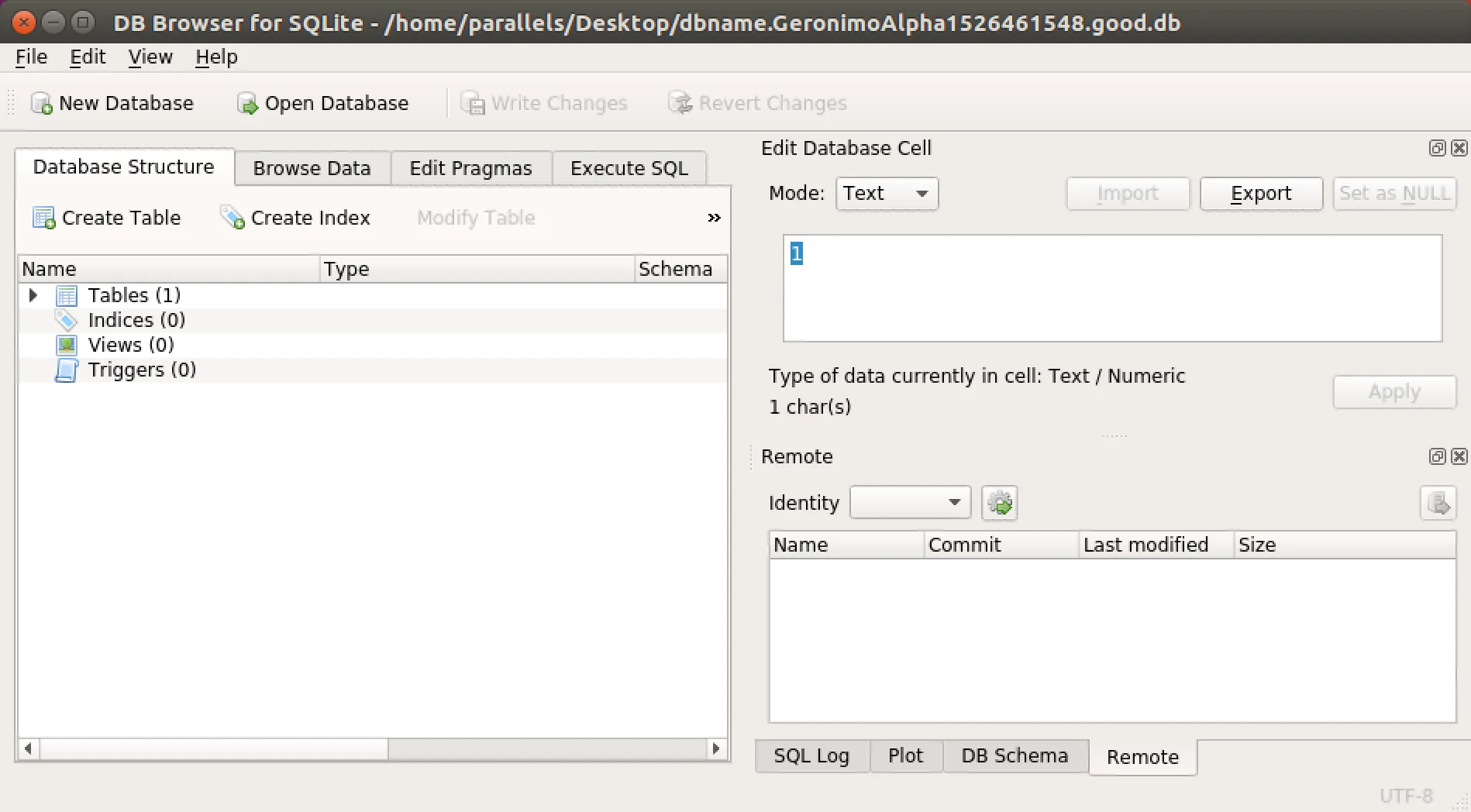Select the Tables (1) table icon

click(67, 295)
